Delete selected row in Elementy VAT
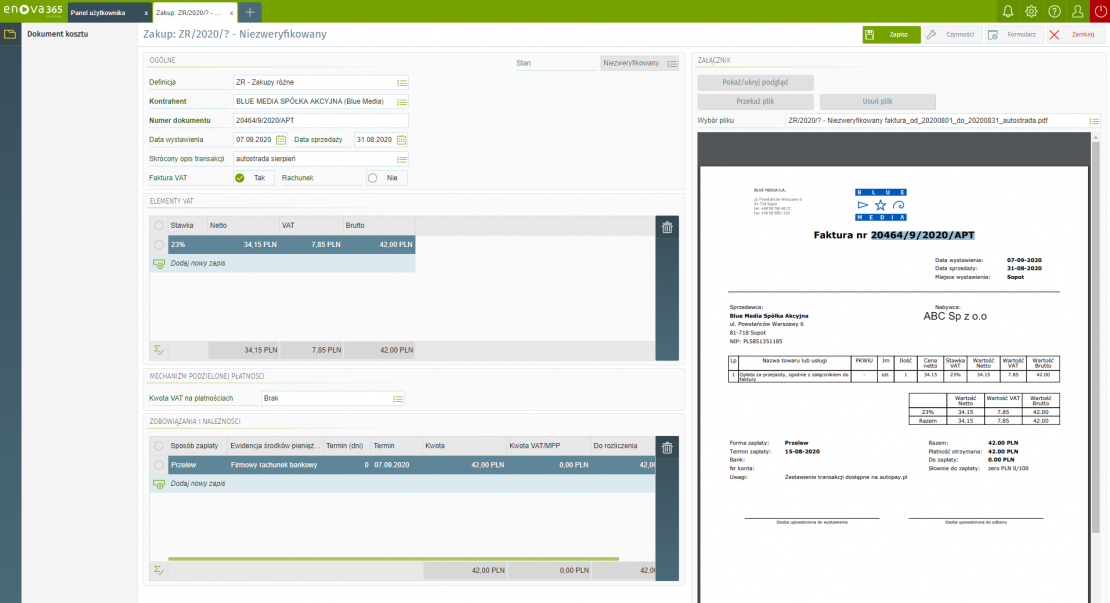 point(667,227)
